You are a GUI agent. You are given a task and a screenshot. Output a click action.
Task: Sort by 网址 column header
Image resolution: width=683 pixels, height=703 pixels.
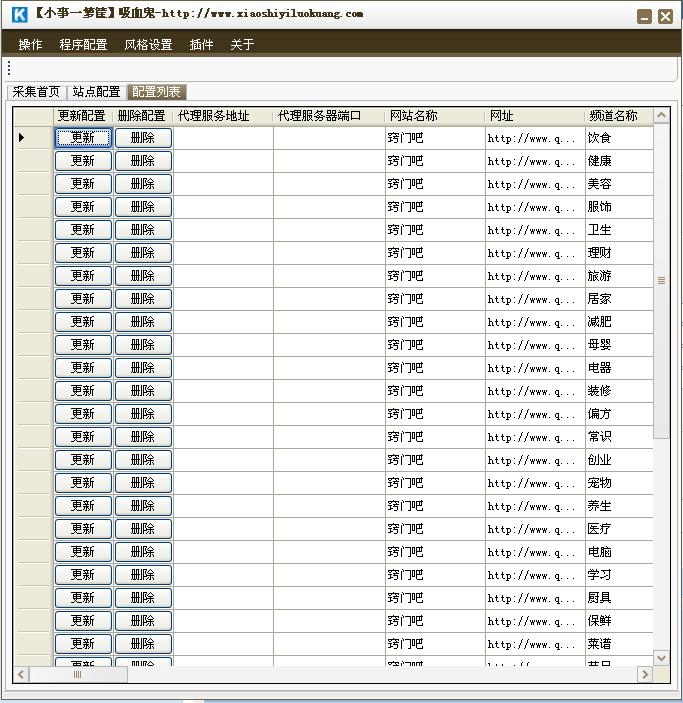(535, 116)
